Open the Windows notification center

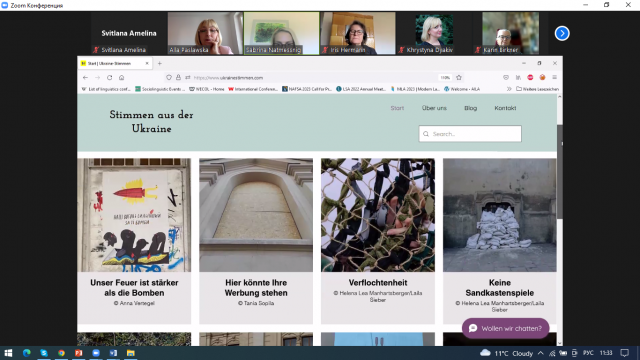624,353
